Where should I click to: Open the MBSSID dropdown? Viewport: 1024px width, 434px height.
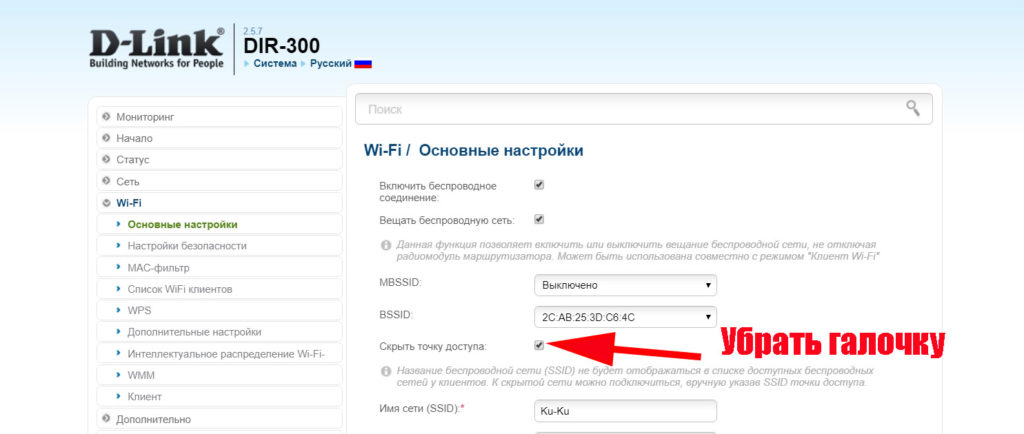click(625, 285)
